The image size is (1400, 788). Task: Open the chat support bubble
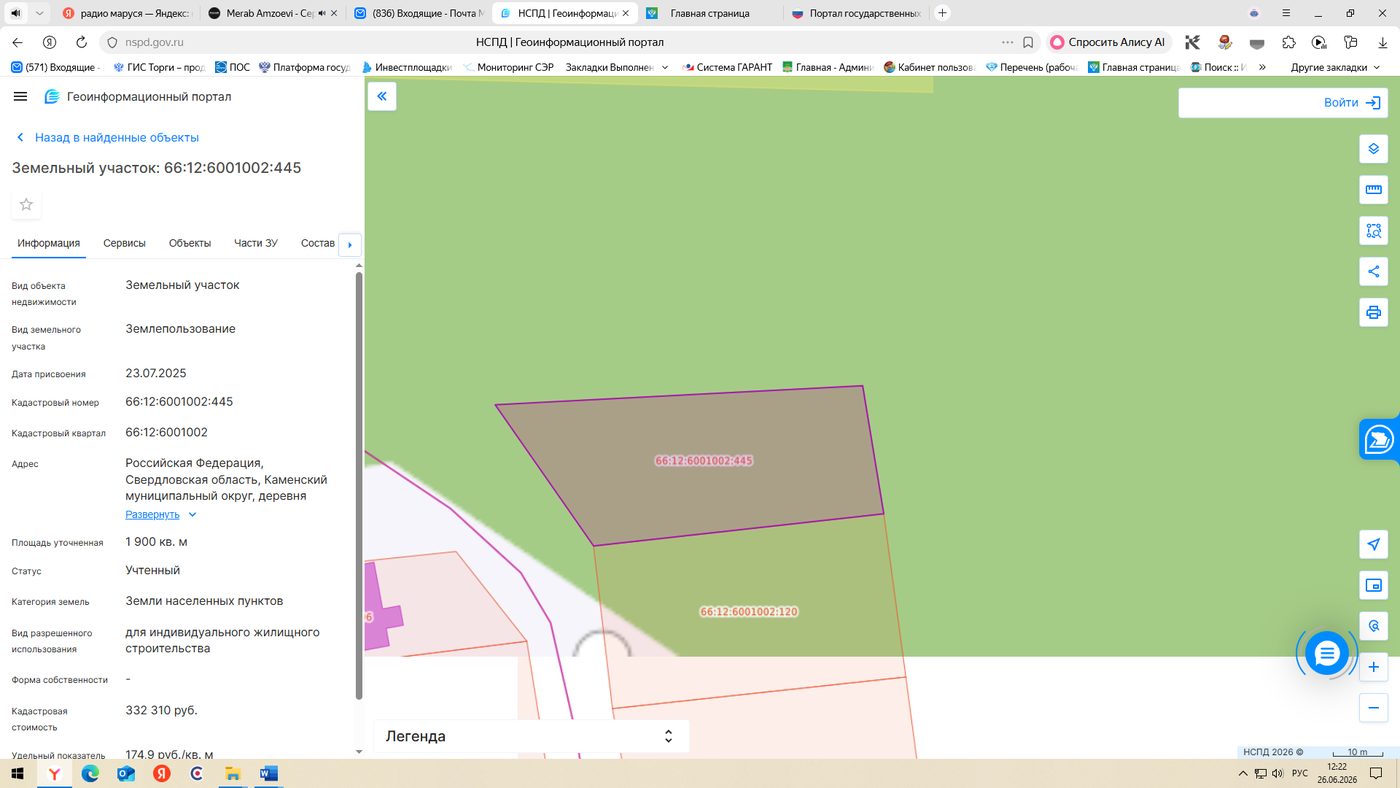click(x=1327, y=654)
